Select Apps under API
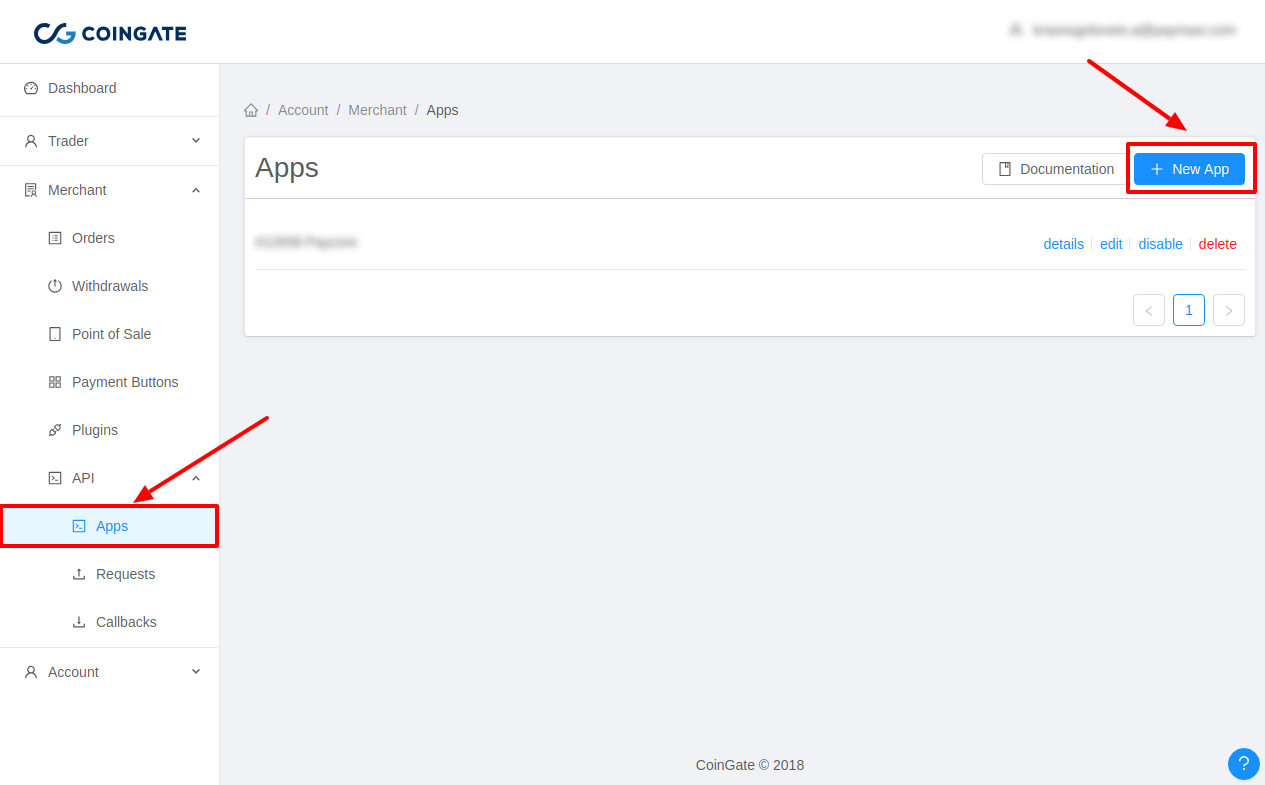 [109, 526]
